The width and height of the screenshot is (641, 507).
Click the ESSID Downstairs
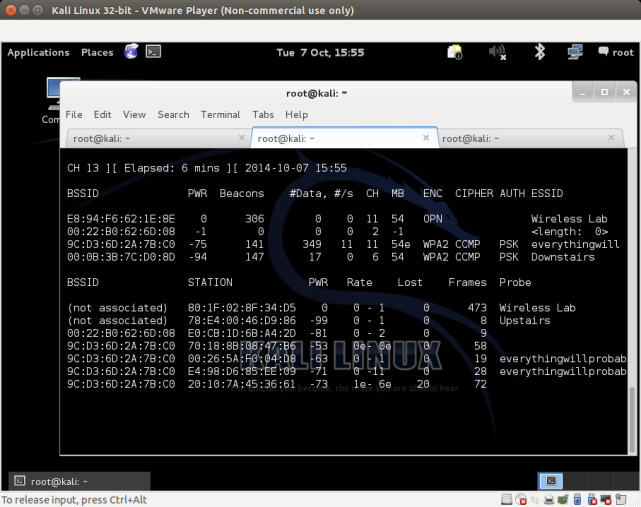(x=563, y=257)
